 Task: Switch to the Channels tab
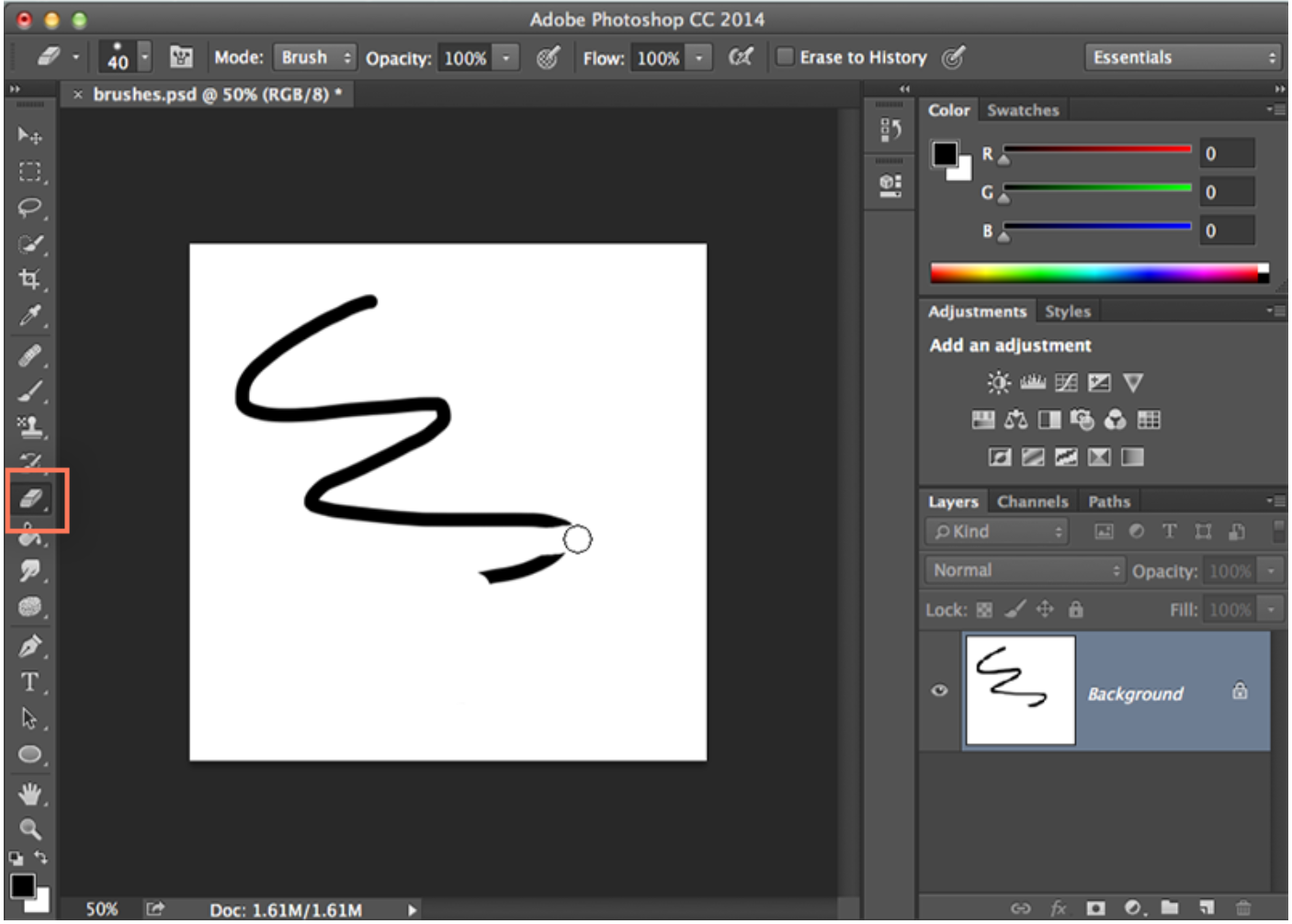tap(1033, 501)
